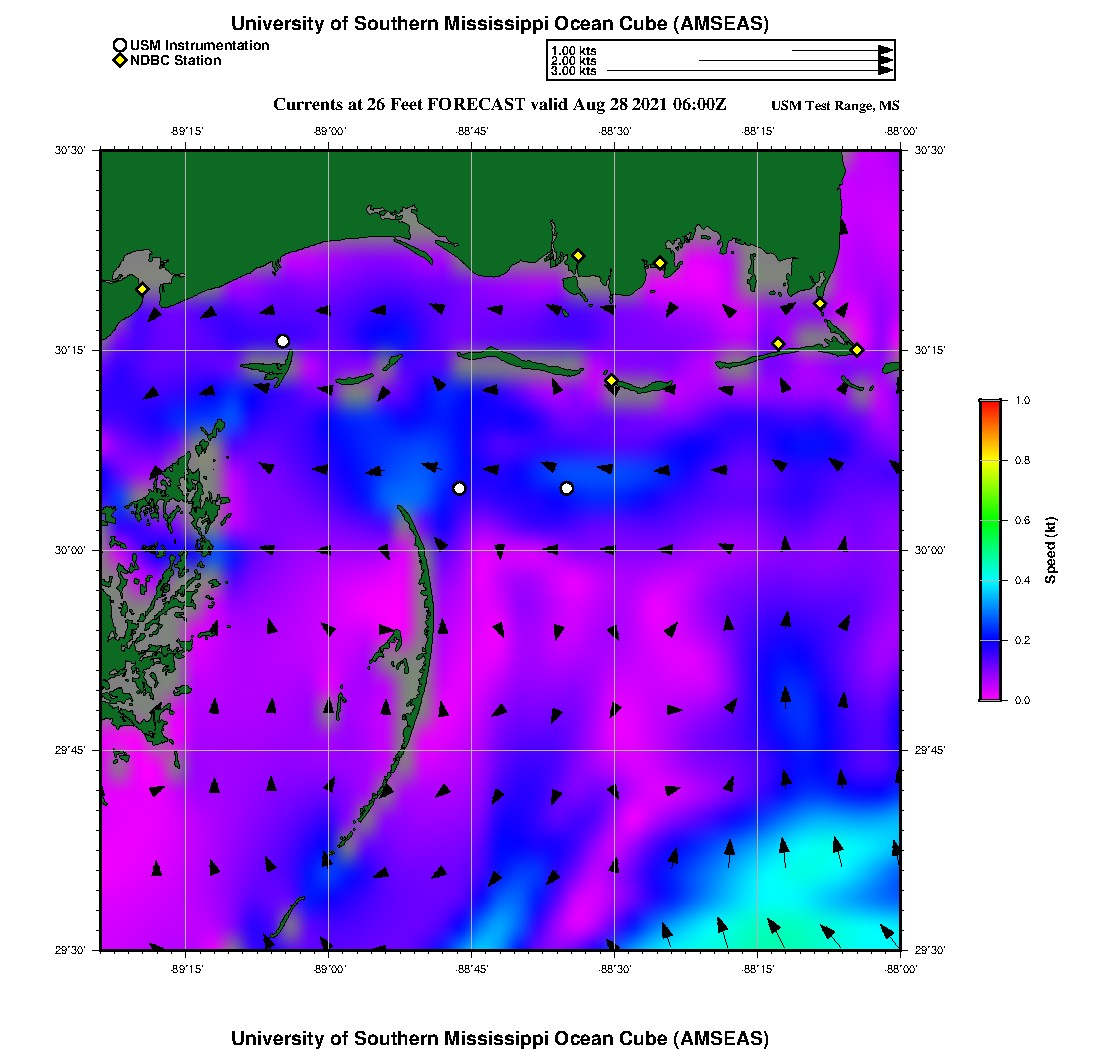Image resolution: width=1100 pixels, height=1050 pixels.
Task: Click the USM Instrumentation circle in the legend
Action: tap(120, 45)
